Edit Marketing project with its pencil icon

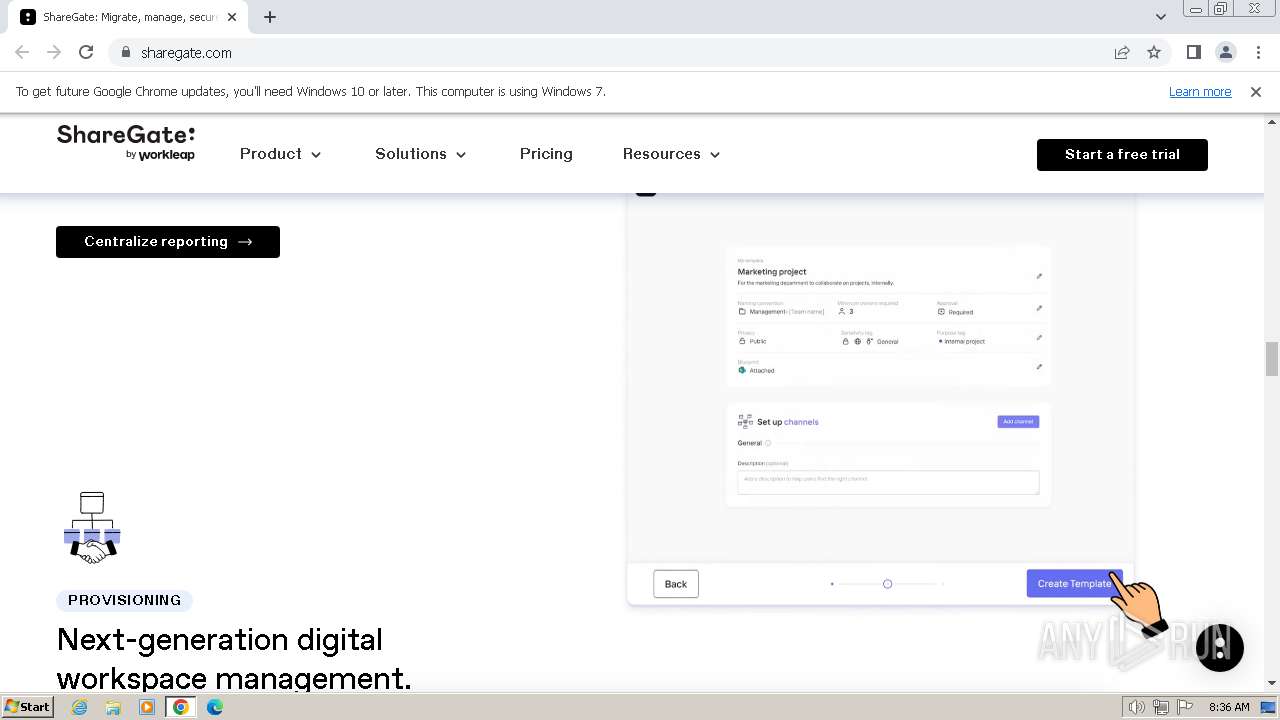click(1039, 277)
